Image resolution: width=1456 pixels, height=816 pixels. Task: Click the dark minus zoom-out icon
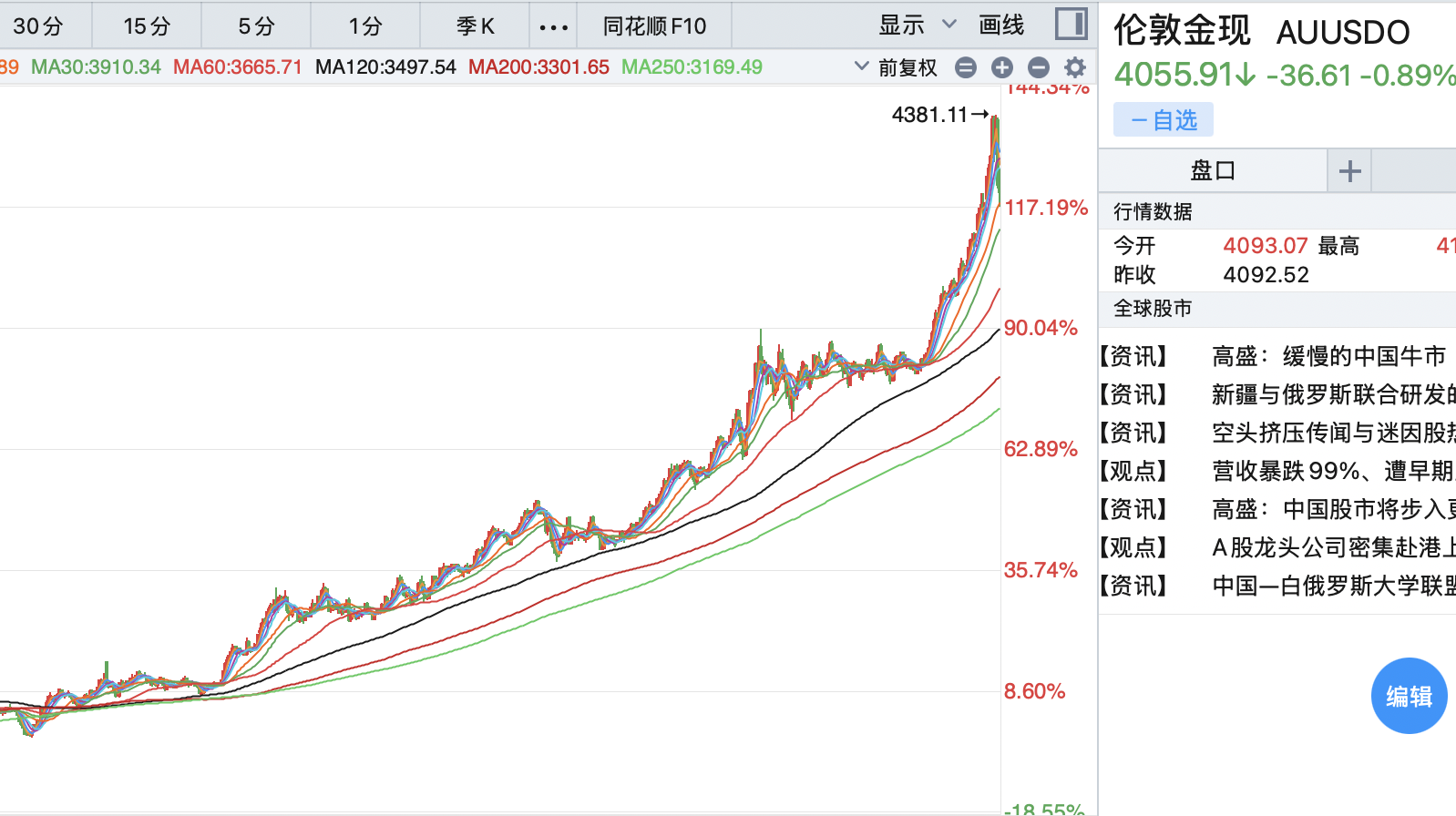1038,67
